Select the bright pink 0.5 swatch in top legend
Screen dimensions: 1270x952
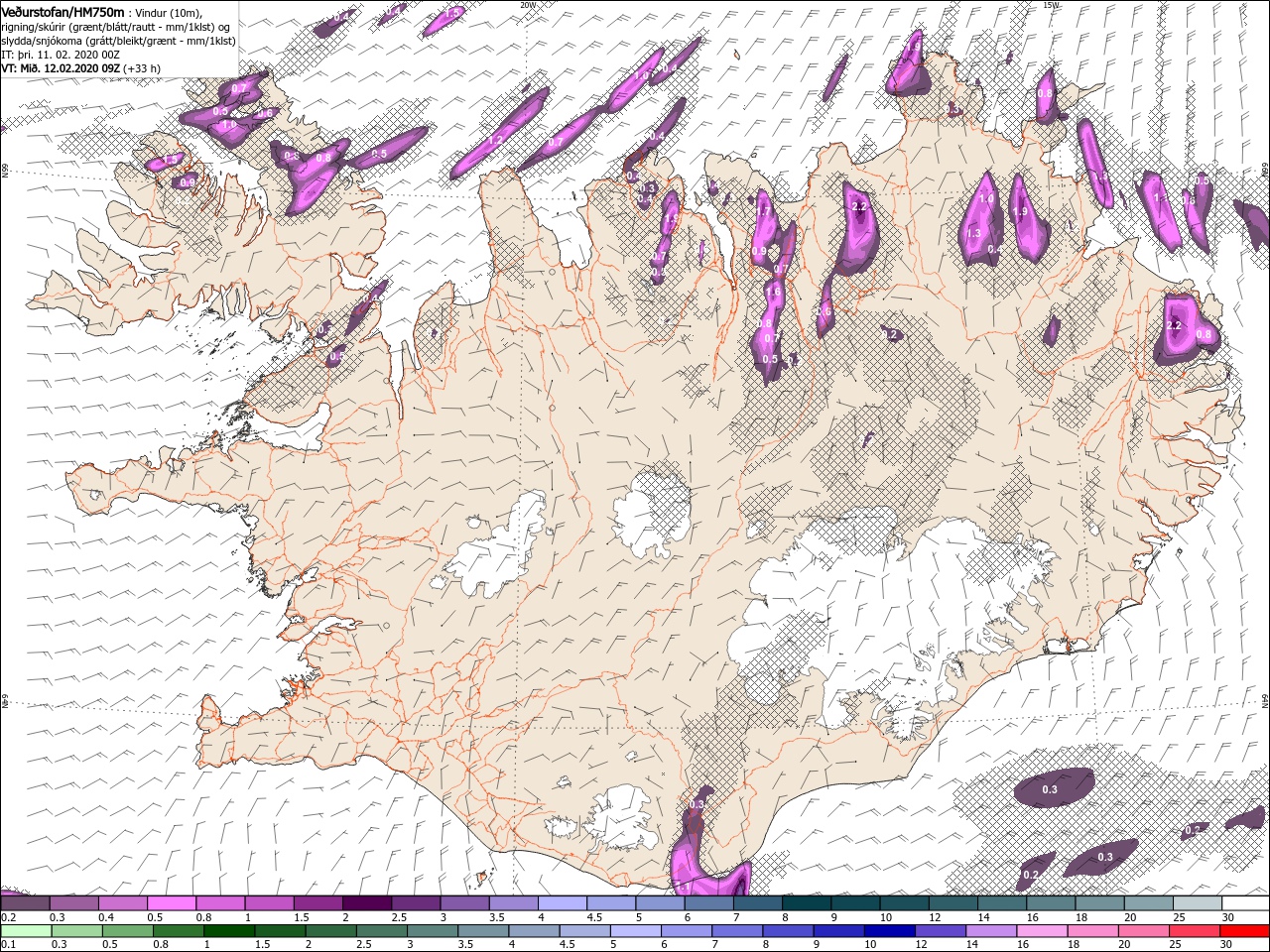coord(170,903)
